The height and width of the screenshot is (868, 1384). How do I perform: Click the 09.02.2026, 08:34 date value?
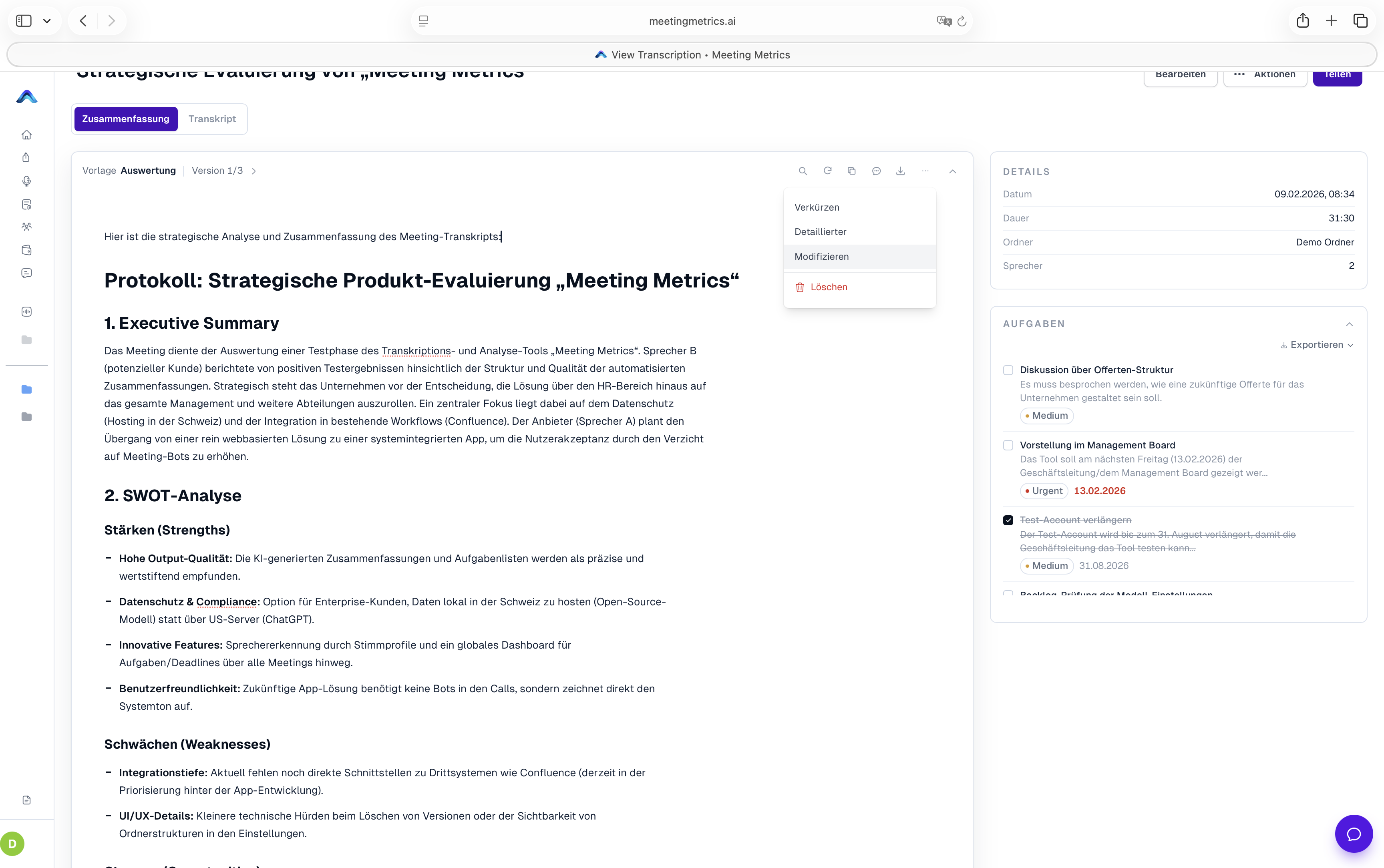(x=1314, y=194)
